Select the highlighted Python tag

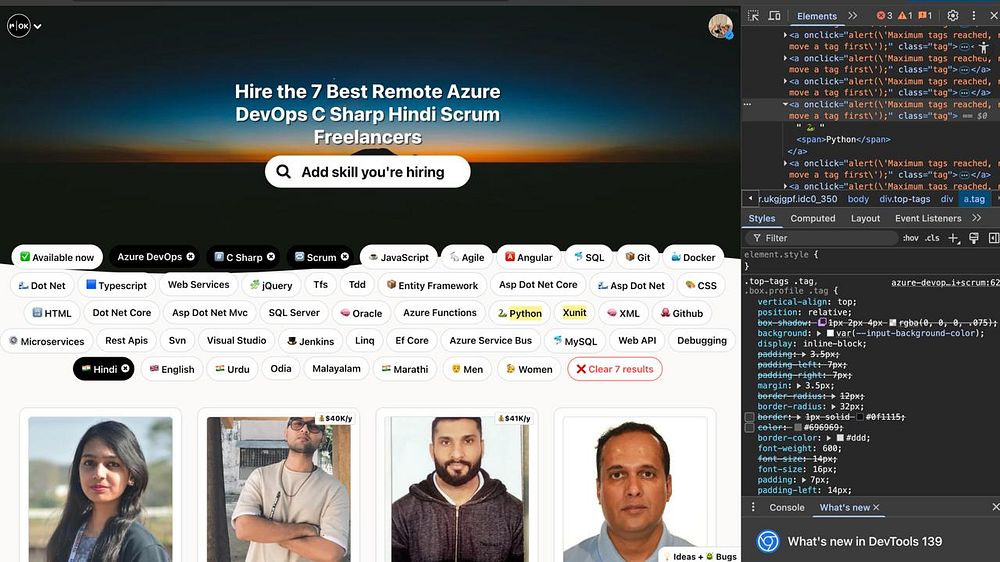click(x=520, y=313)
